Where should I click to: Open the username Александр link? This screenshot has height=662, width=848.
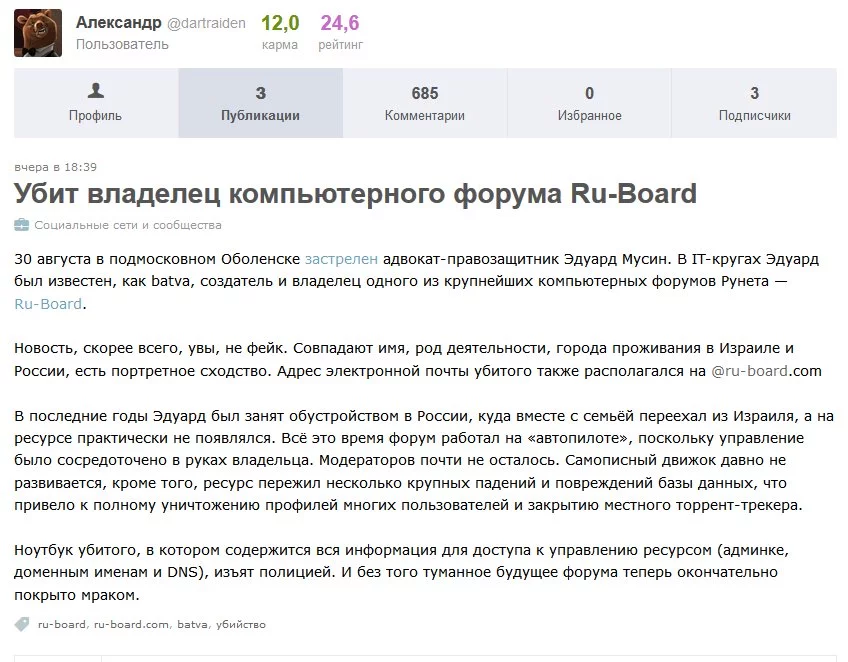pos(118,22)
